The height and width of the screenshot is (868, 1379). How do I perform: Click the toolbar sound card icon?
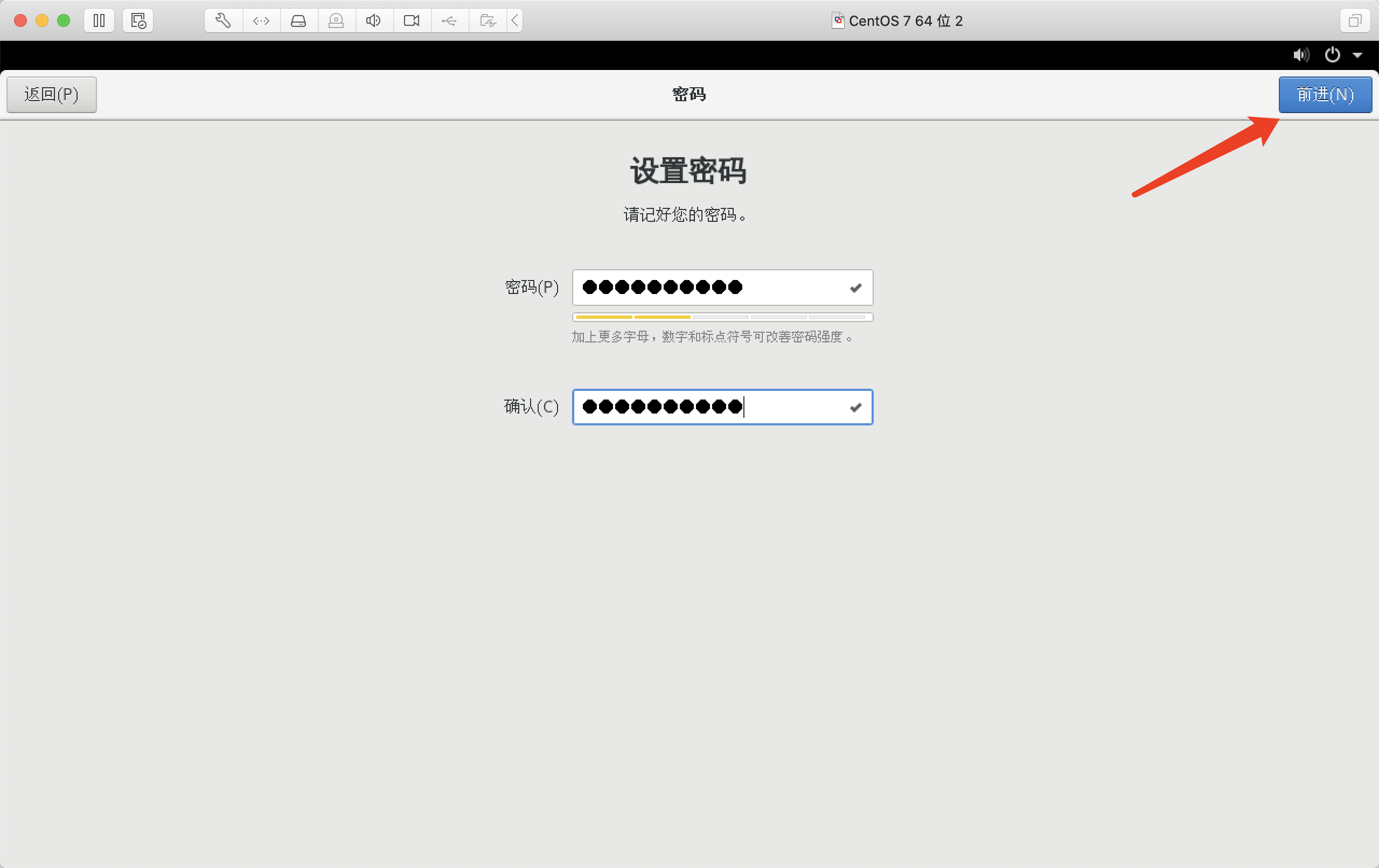click(x=373, y=20)
